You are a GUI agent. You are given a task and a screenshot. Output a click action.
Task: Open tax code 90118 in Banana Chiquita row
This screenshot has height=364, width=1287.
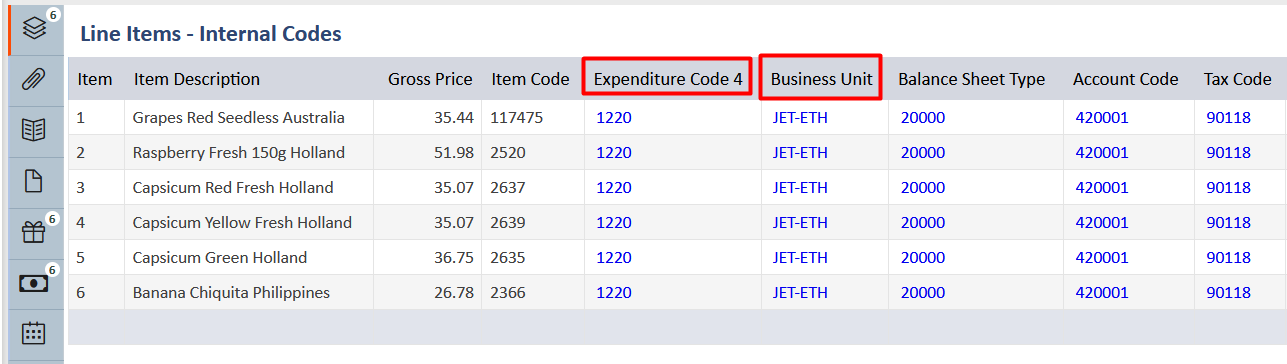click(x=1228, y=293)
